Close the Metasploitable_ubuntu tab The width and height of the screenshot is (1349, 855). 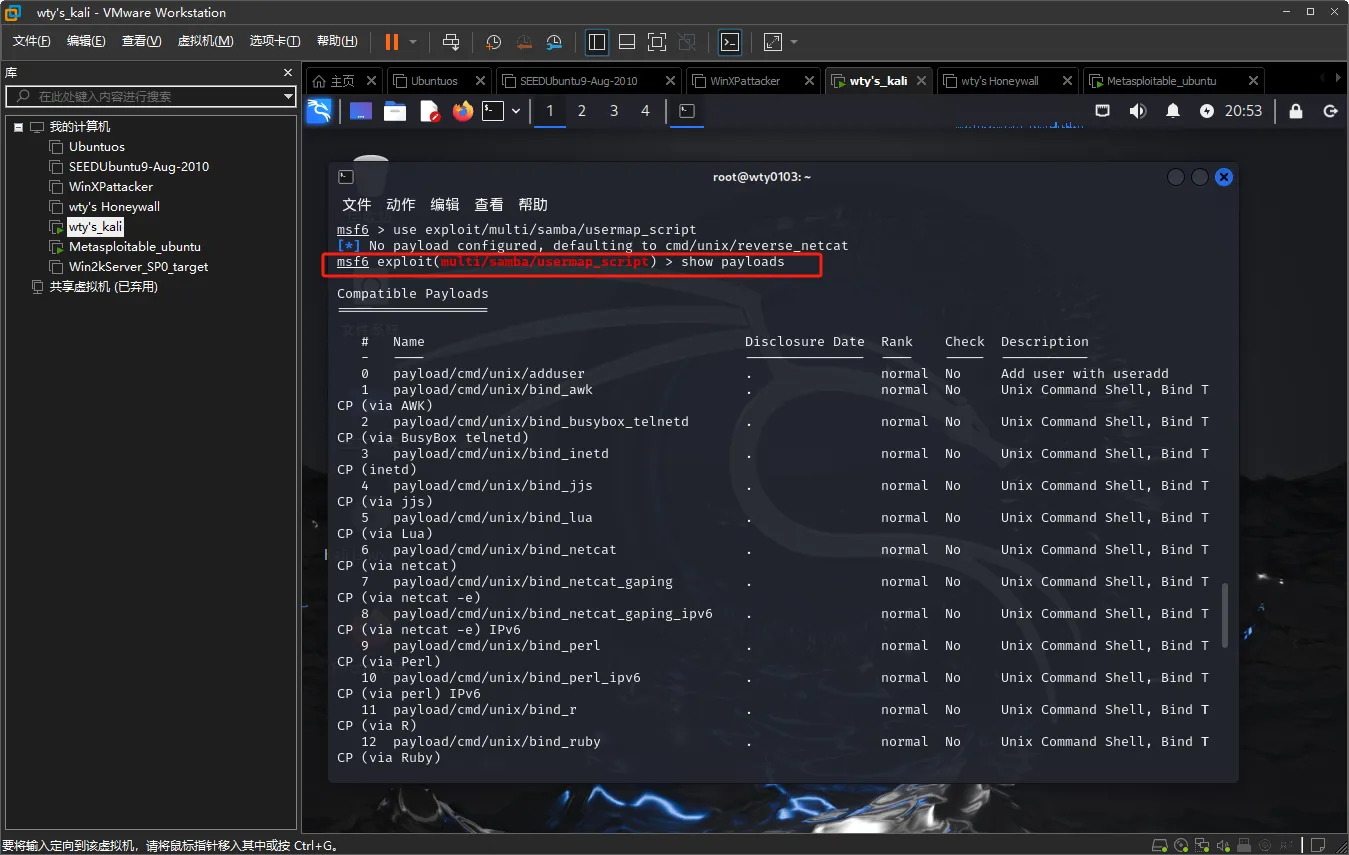click(1253, 81)
